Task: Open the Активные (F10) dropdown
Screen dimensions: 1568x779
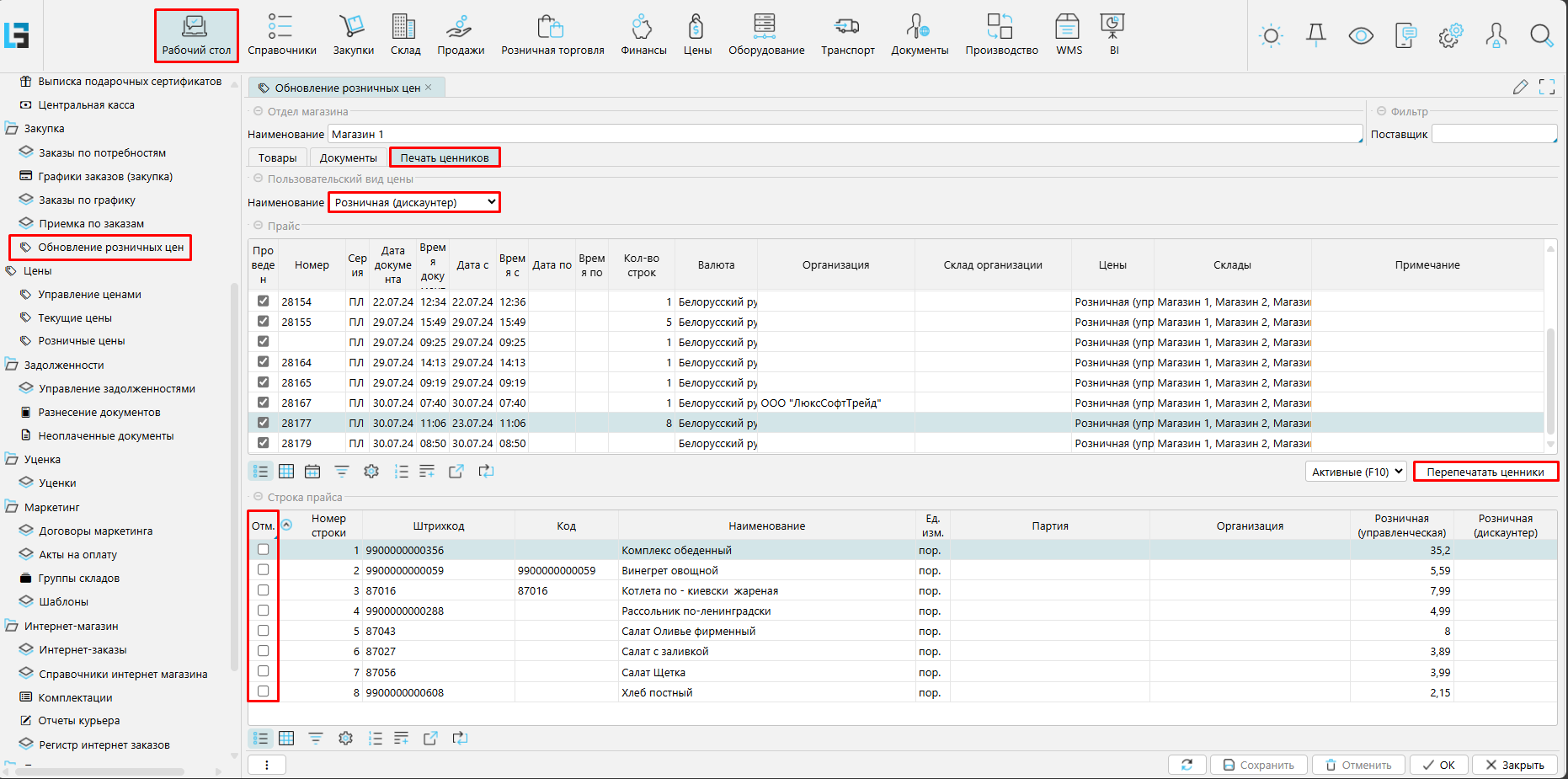Action: click(1356, 472)
